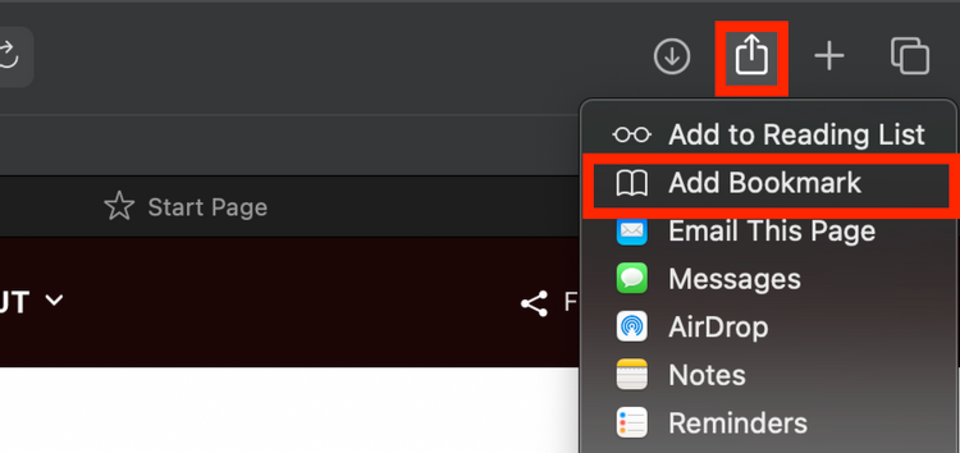Image resolution: width=960 pixels, height=453 pixels.
Task: Click the reload page icon
Action: [9, 56]
